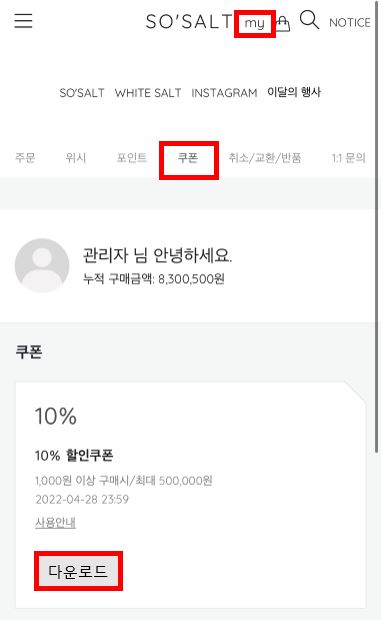Viewport: 383px width, 620px height.
Task: Open the 1:1 문의 tab
Action: click(x=348, y=158)
